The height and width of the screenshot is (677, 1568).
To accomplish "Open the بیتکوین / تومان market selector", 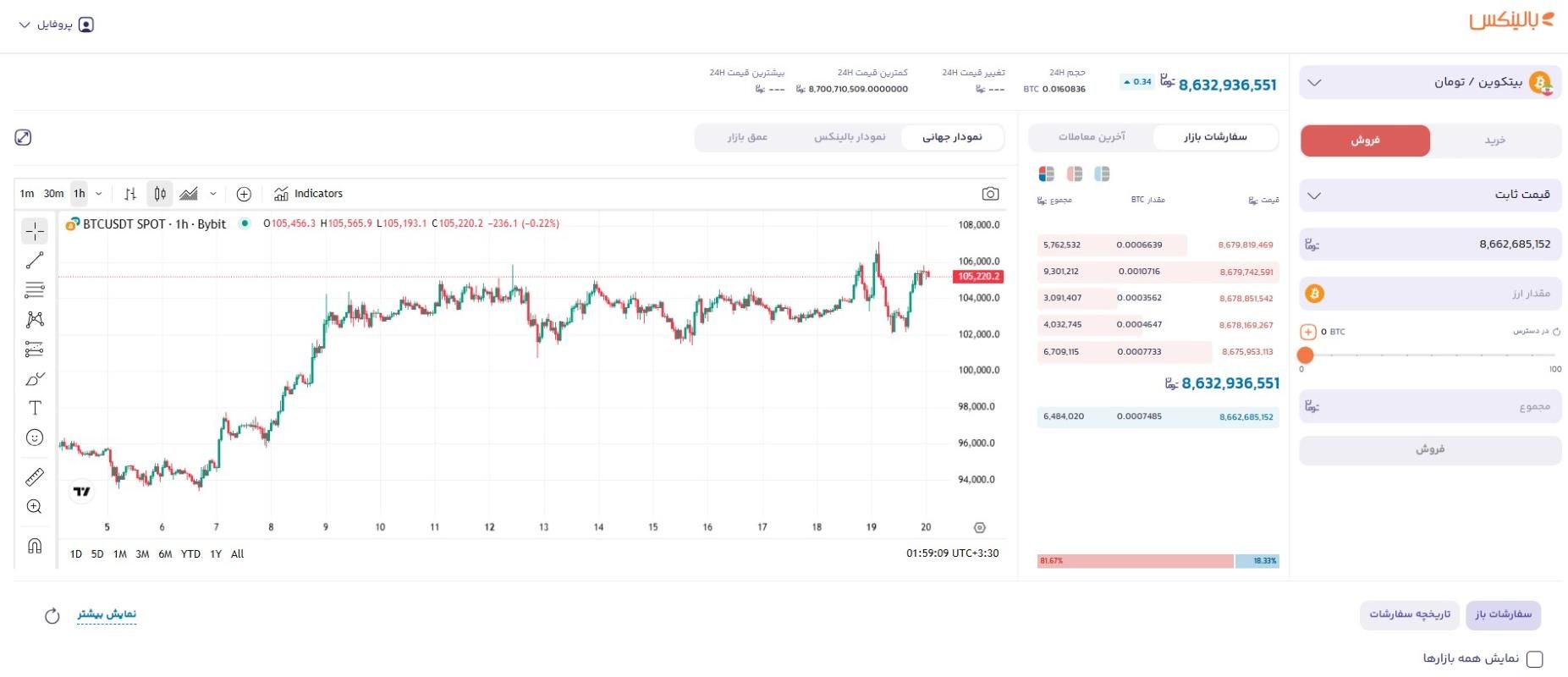I will pyautogui.click(x=1430, y=82).
